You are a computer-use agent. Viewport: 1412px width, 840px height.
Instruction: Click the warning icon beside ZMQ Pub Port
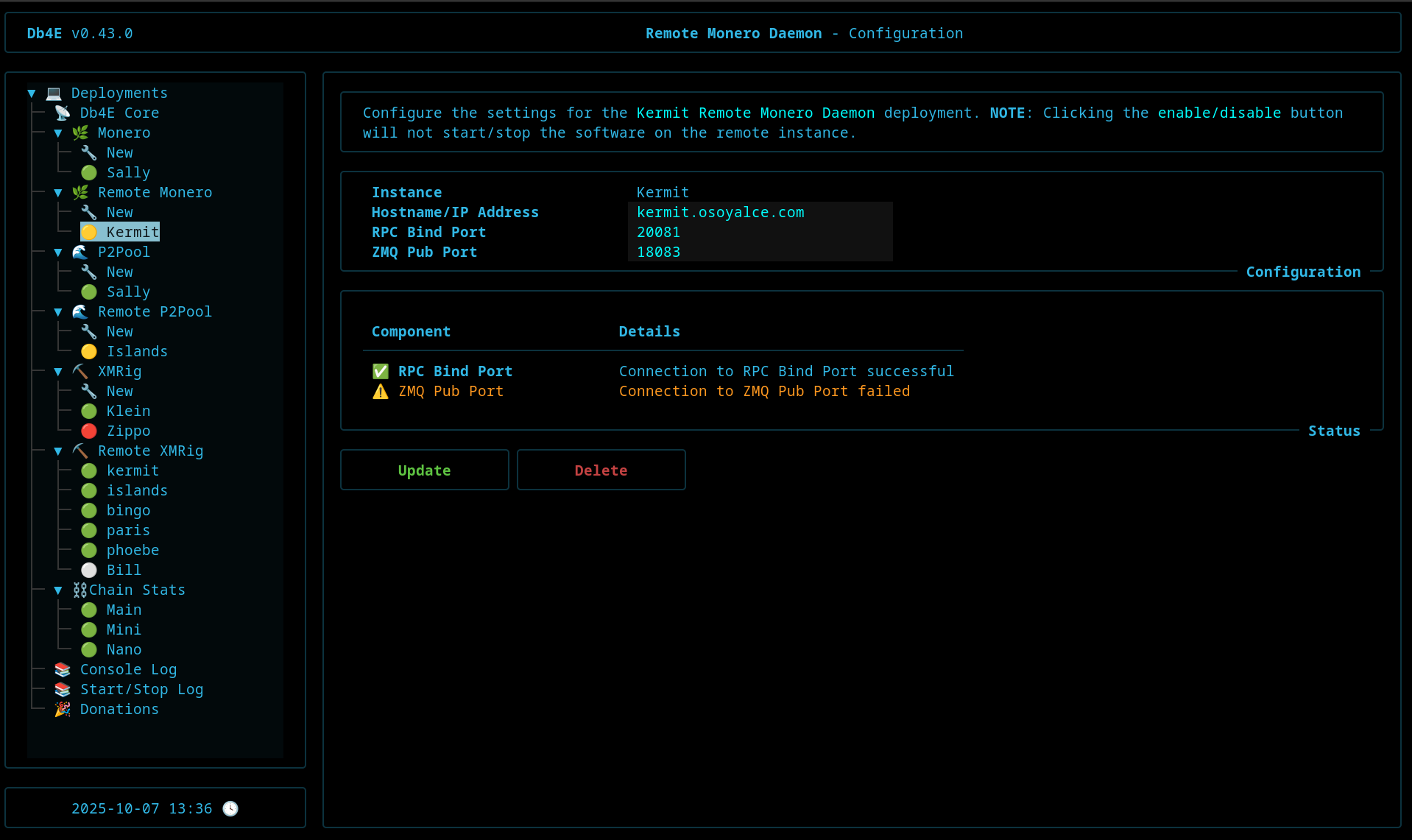[x=380, y=391]
